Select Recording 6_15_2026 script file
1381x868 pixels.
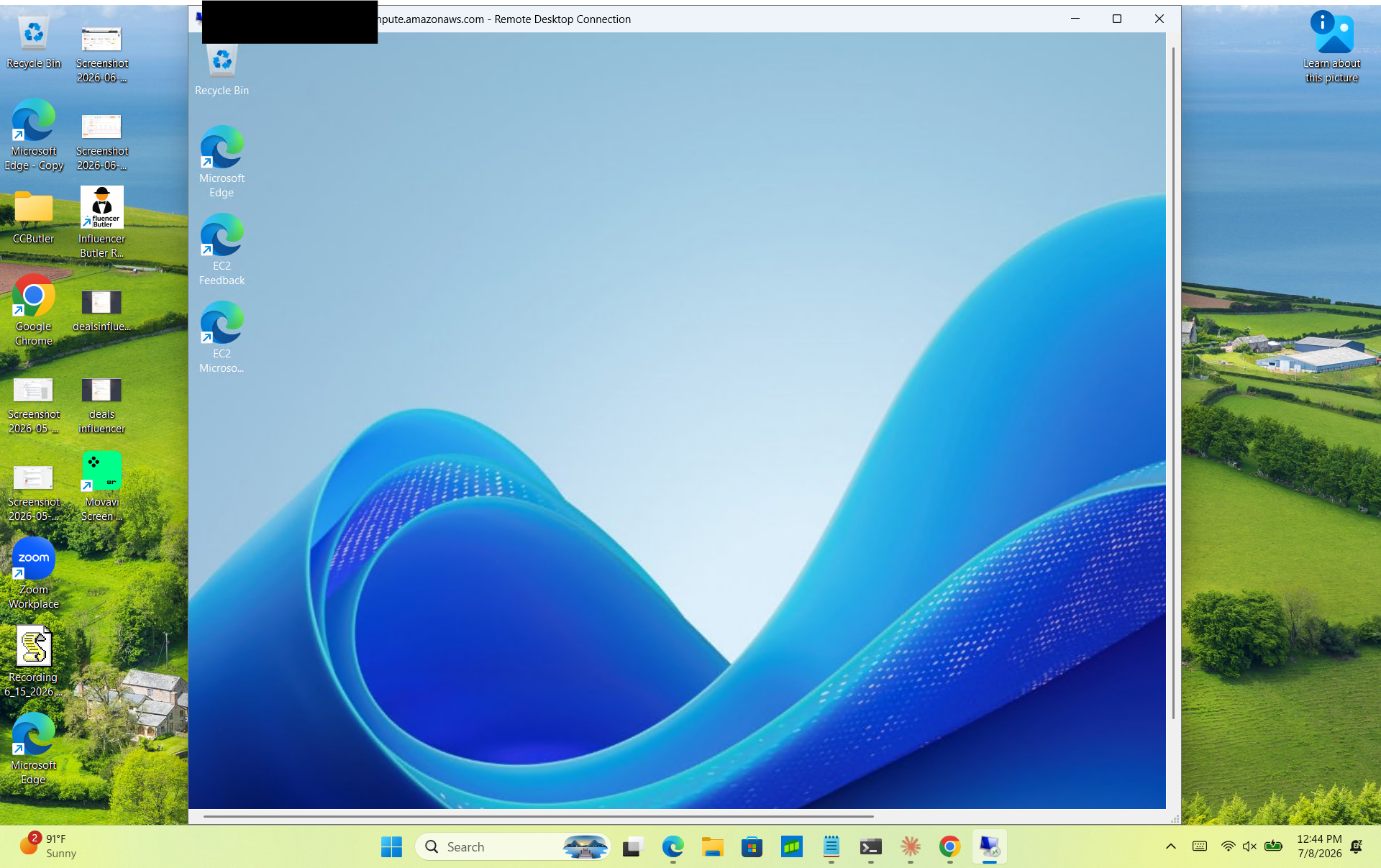(33, 662)
